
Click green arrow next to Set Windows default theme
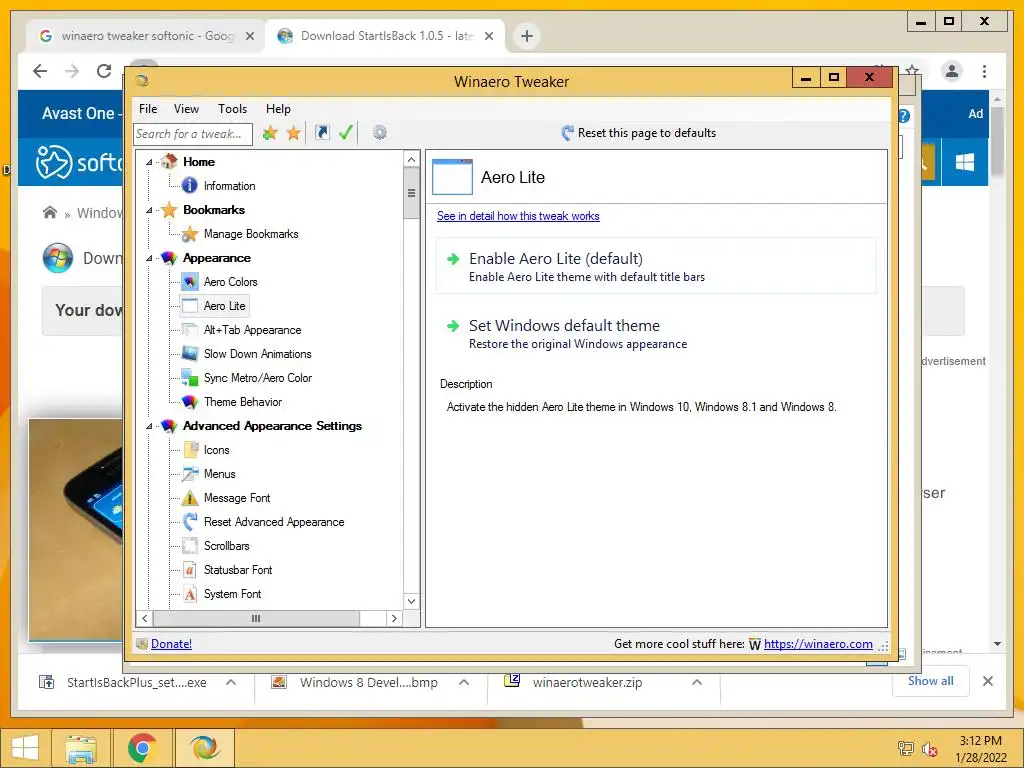[453, 326]
